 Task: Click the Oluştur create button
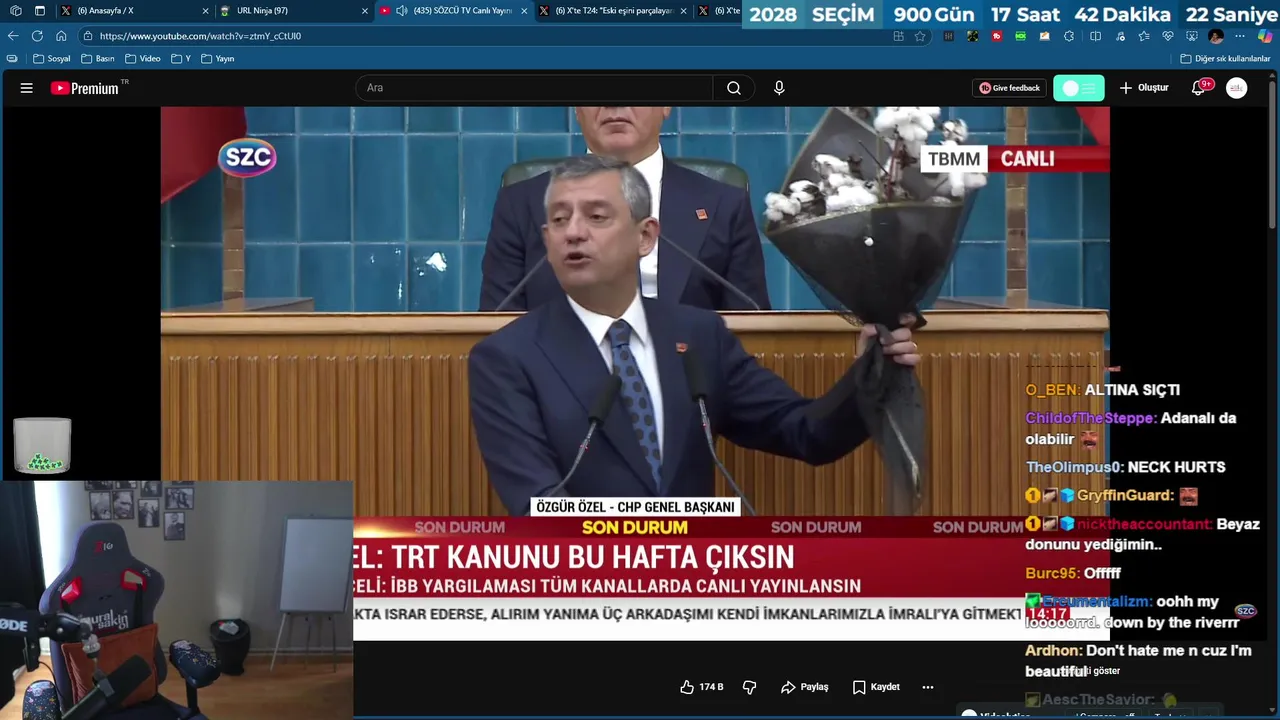pyautogui.click(x=1144, y=88)
